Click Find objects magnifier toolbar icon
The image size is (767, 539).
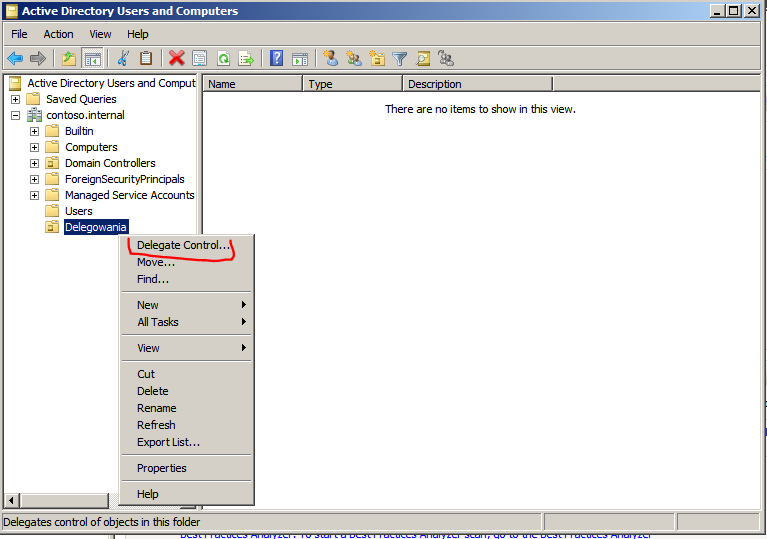tap(423, 59)
